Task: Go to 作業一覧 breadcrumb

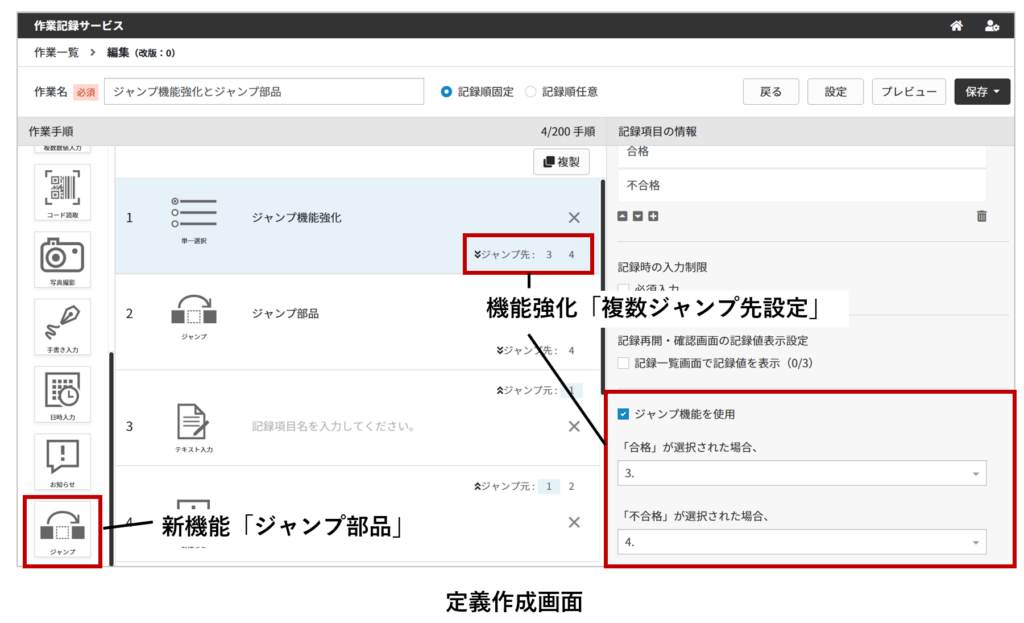Action: (55, 53)
